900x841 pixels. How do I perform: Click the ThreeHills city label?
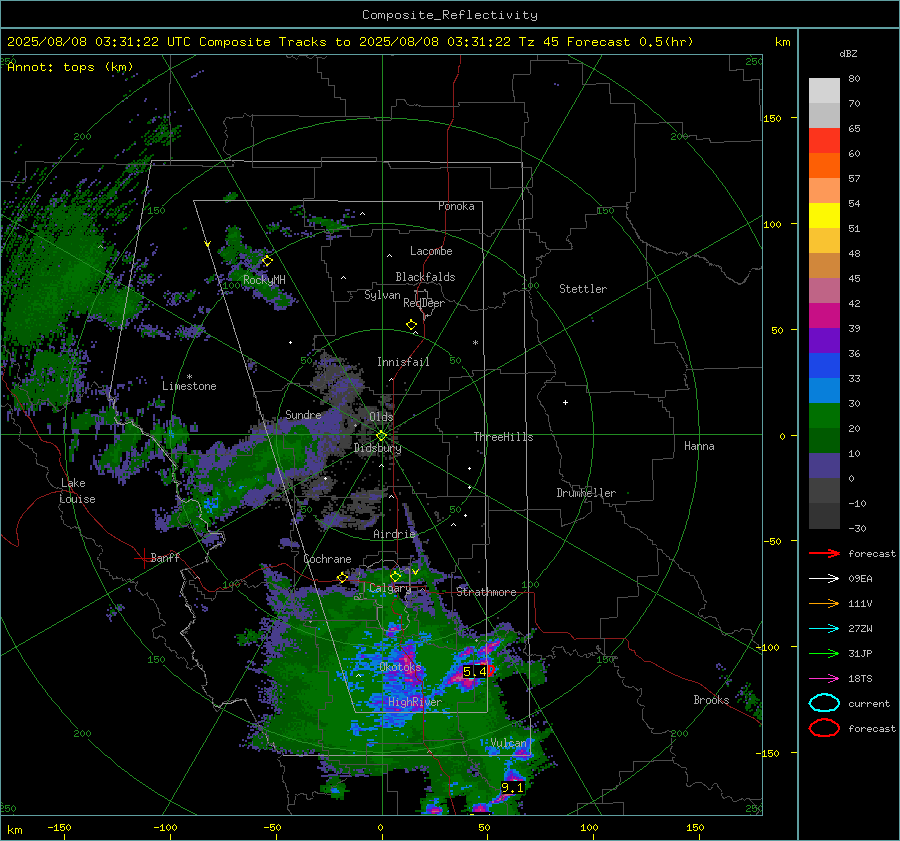(x=503, y=437)
